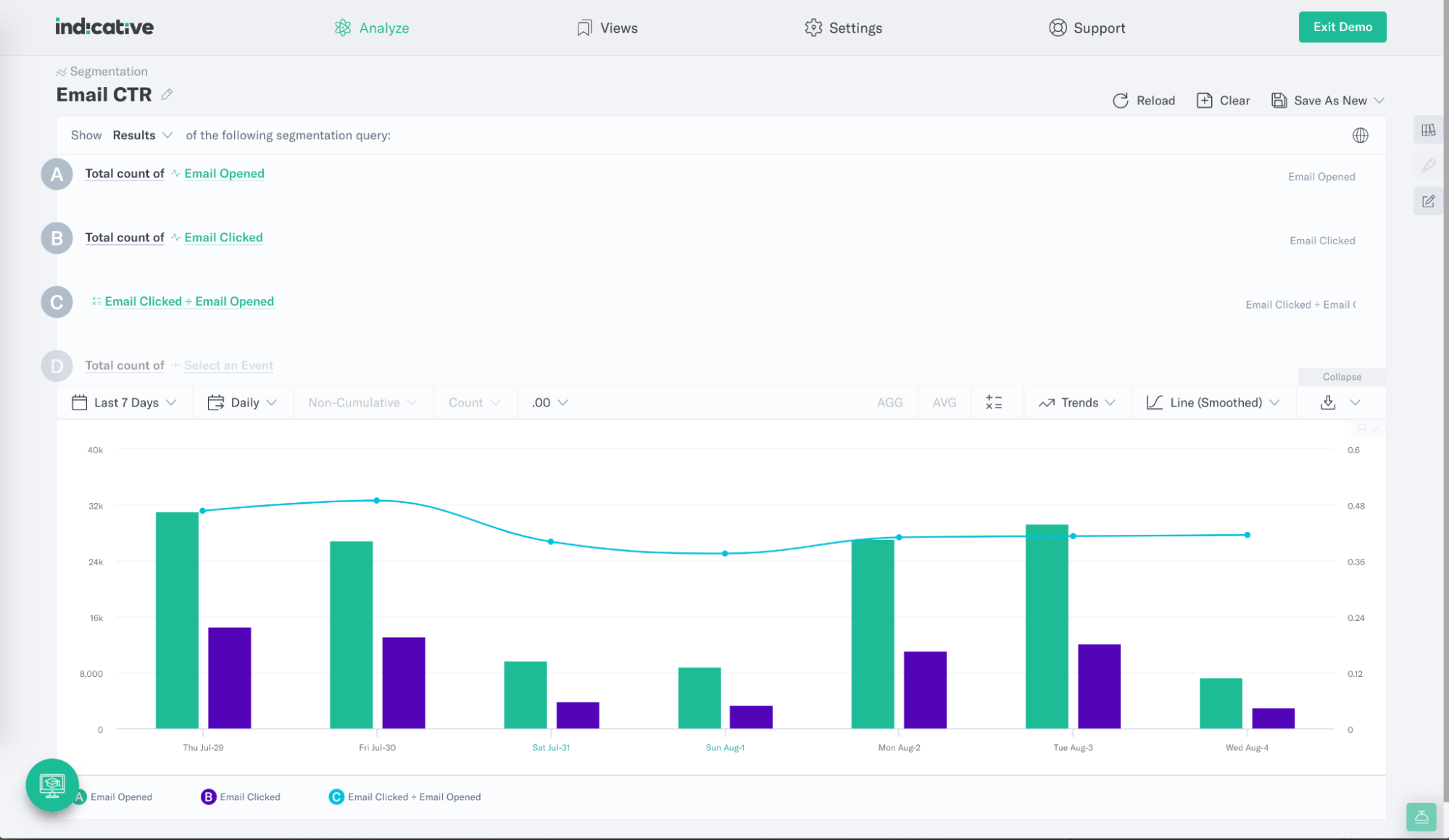This screenshot has width=1449, height=840.
Task: Click the download export icon
Action: 1327,402
